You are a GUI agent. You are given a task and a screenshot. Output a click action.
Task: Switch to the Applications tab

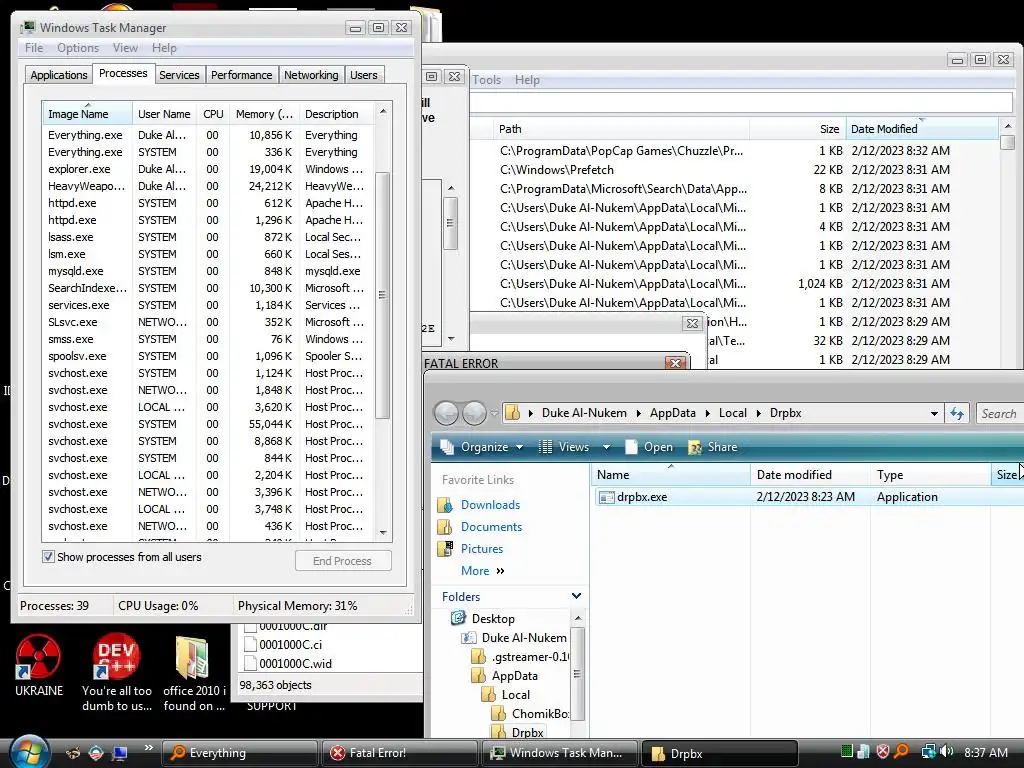[x=59, y=75]
